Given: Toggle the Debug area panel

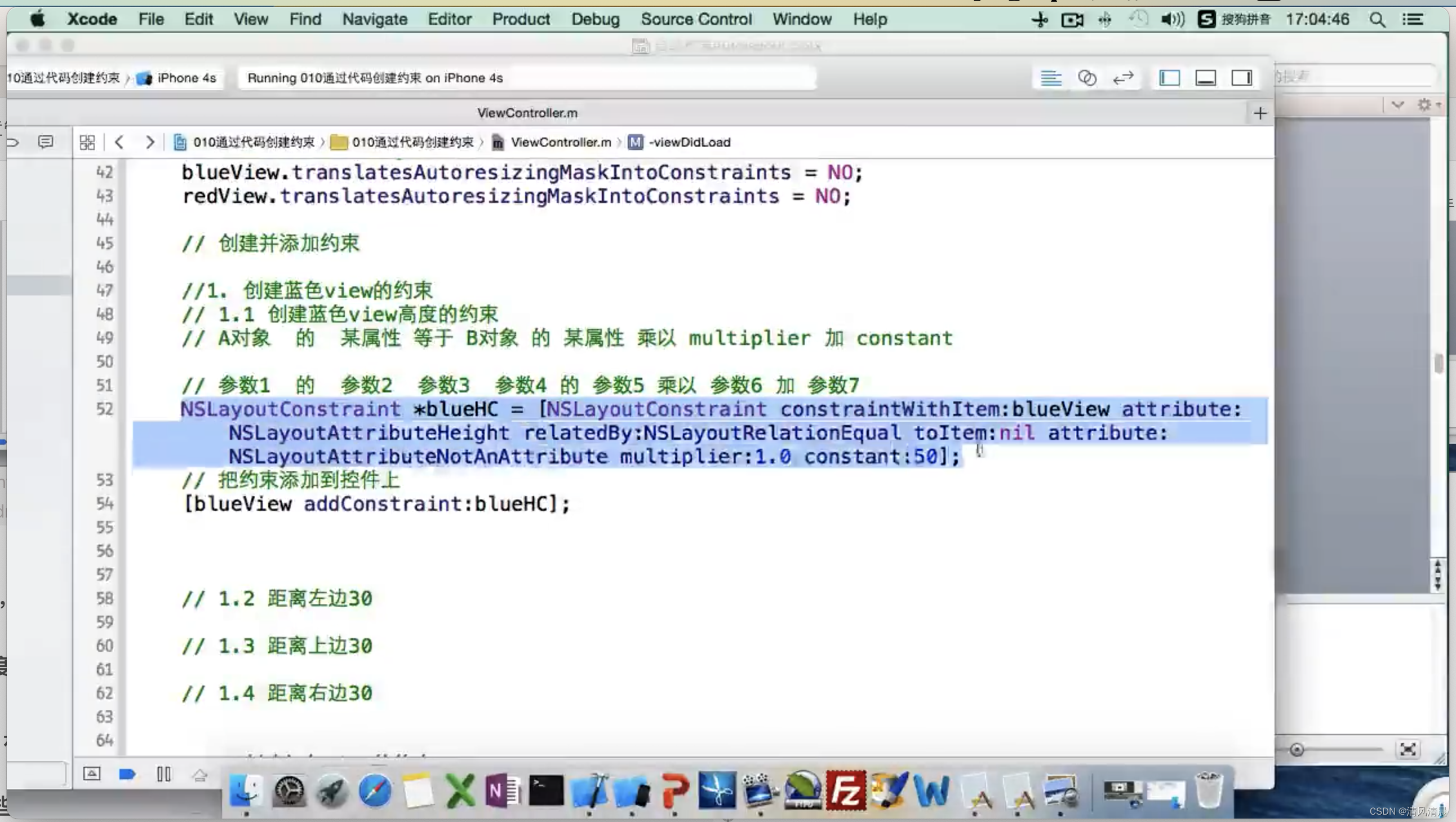Looking at the screenshot, I should tap(1206, 77).
